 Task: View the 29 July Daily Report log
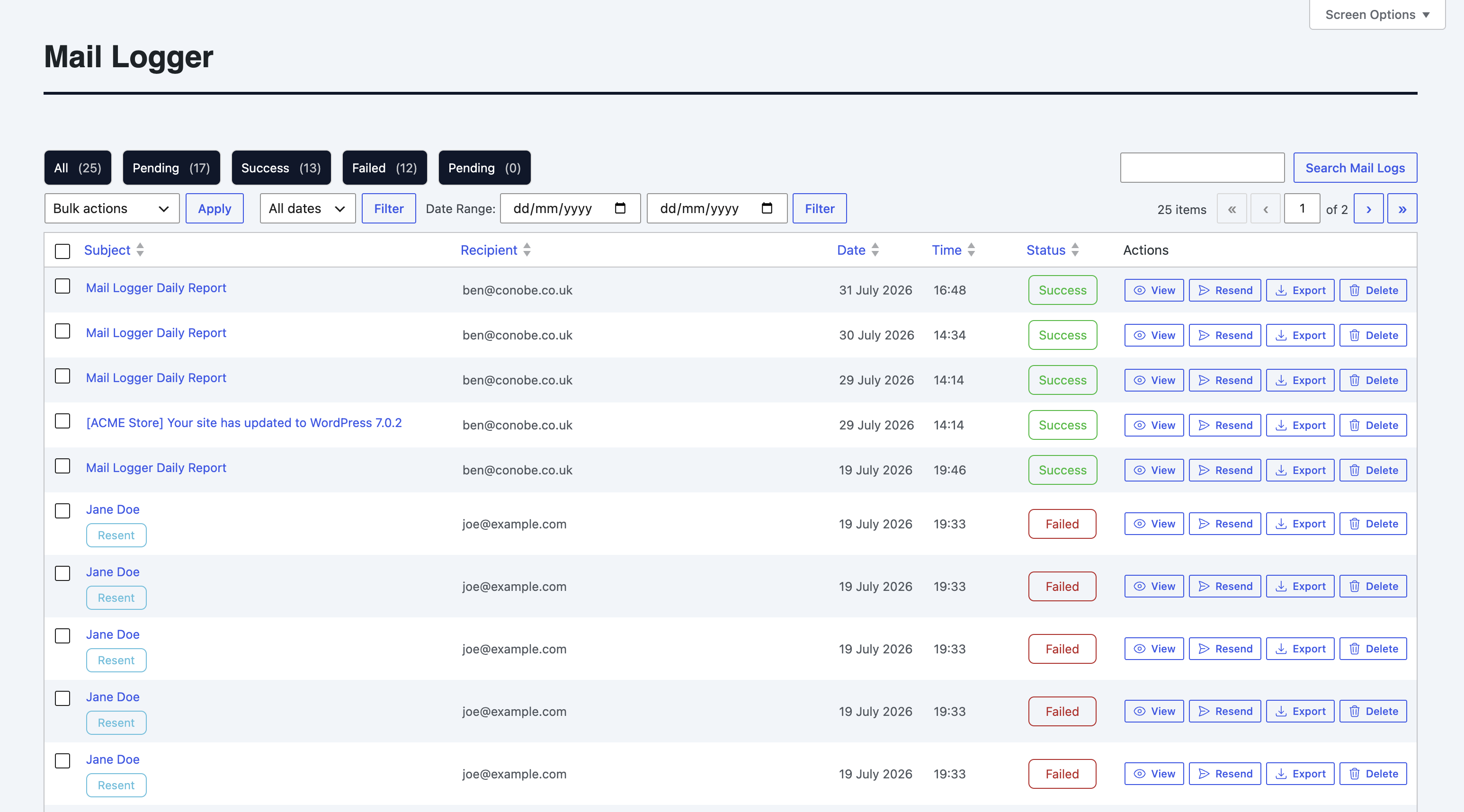click(x=1154, y=380)
